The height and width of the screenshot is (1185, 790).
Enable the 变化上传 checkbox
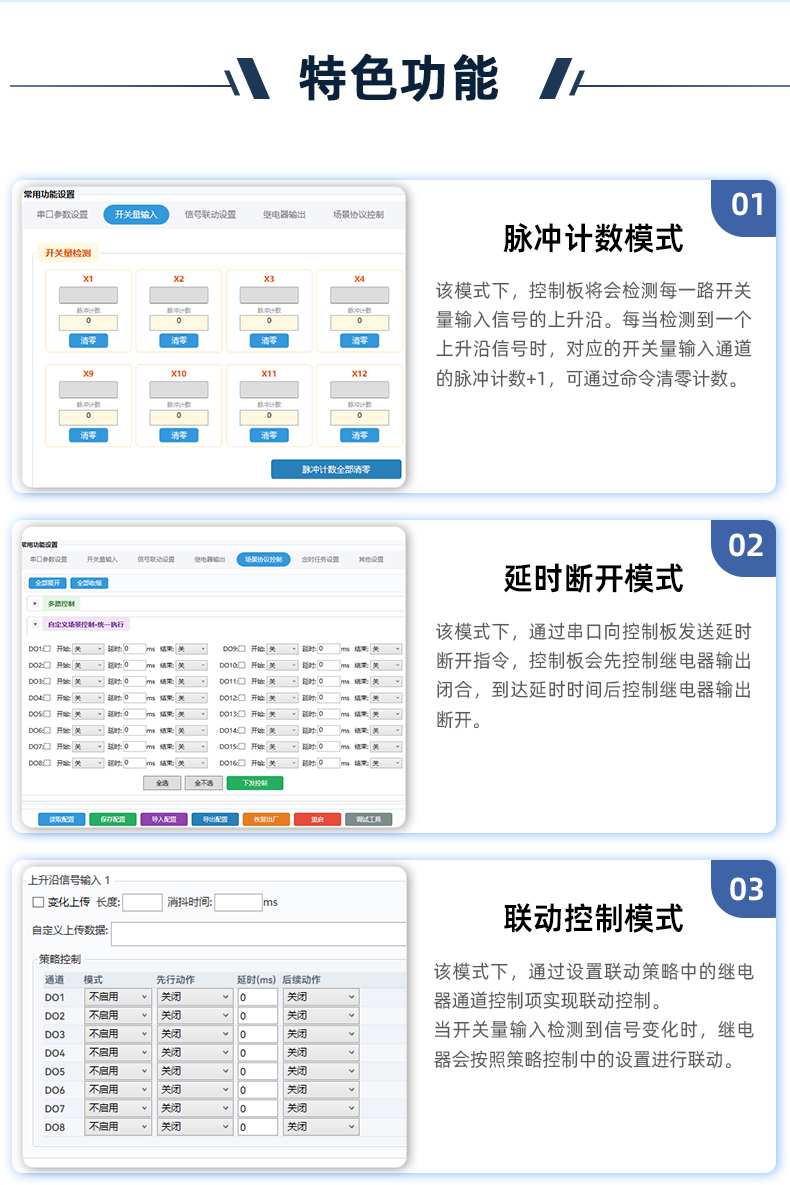click(38, 902)
